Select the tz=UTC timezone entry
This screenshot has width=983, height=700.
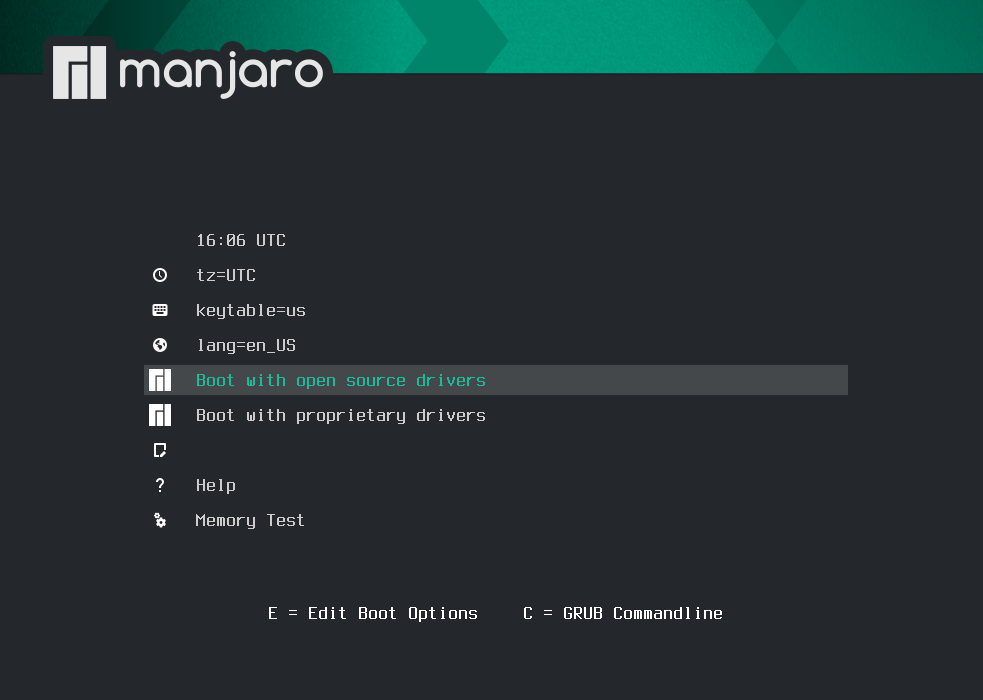(495, 275)
